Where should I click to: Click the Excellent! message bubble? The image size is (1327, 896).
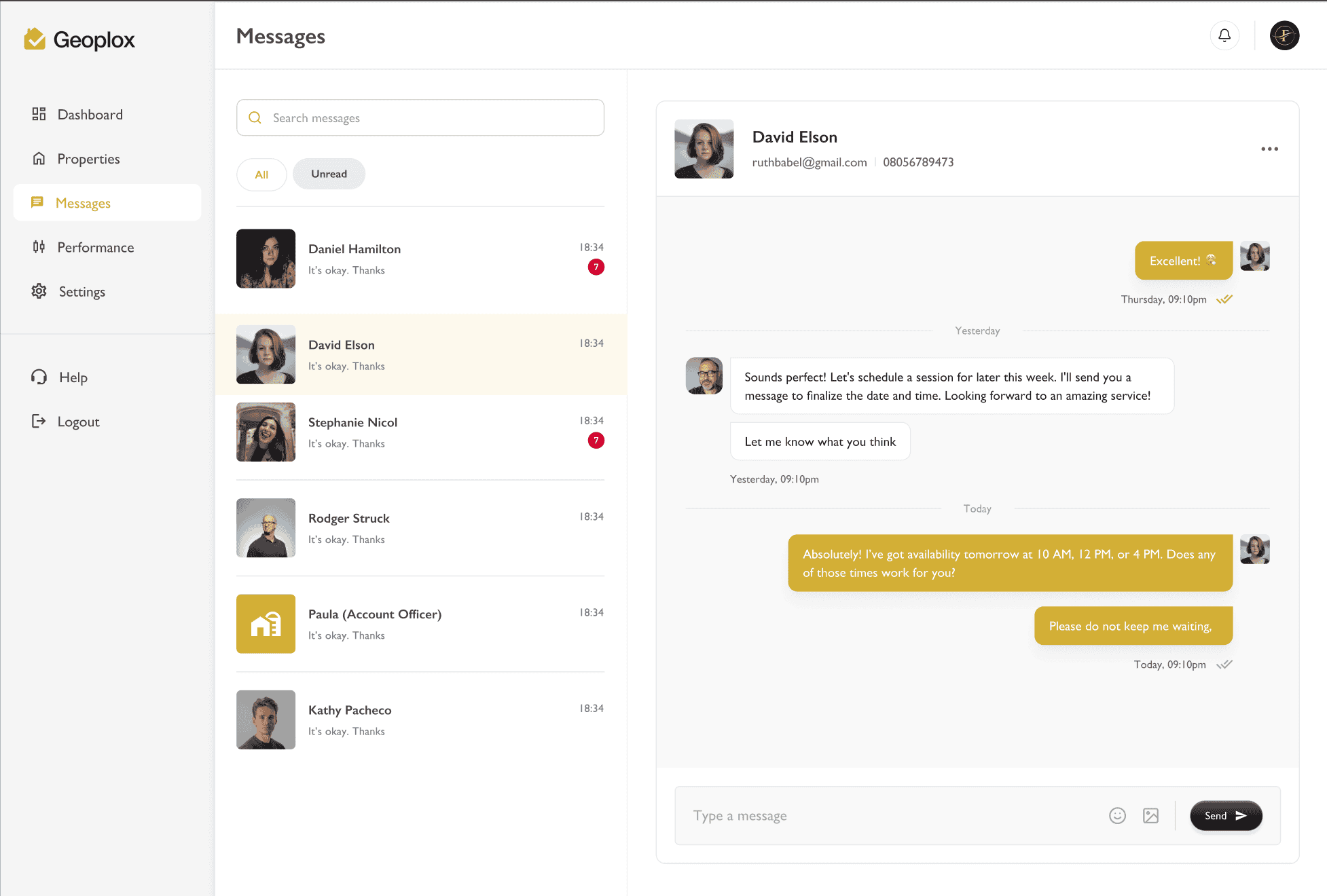(x=1183, y=261)
